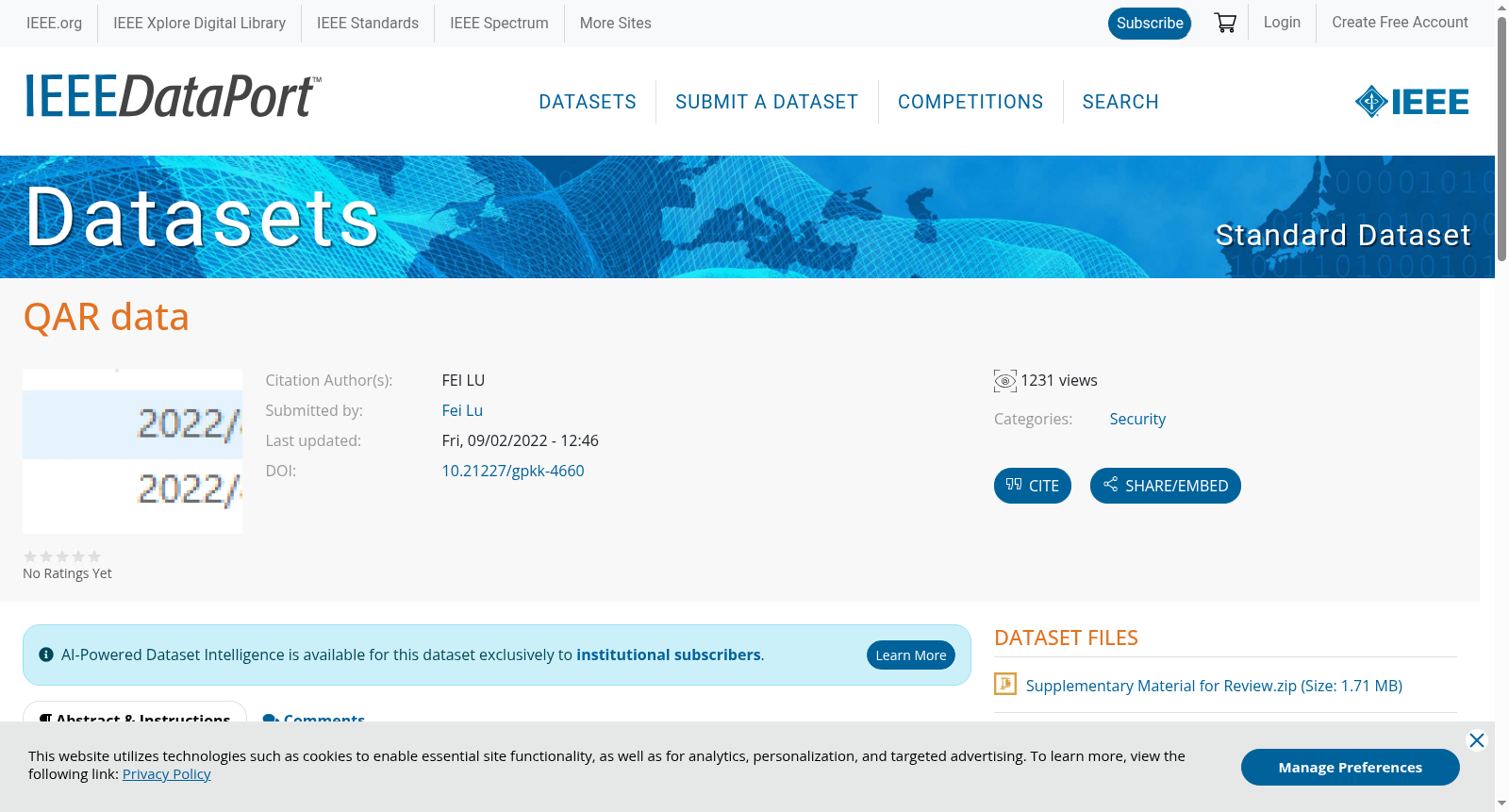Open submitter Fei Lu's profile link
Image resolution: width=1509 pixels, height=812 pixels.
tap(462, 410)
